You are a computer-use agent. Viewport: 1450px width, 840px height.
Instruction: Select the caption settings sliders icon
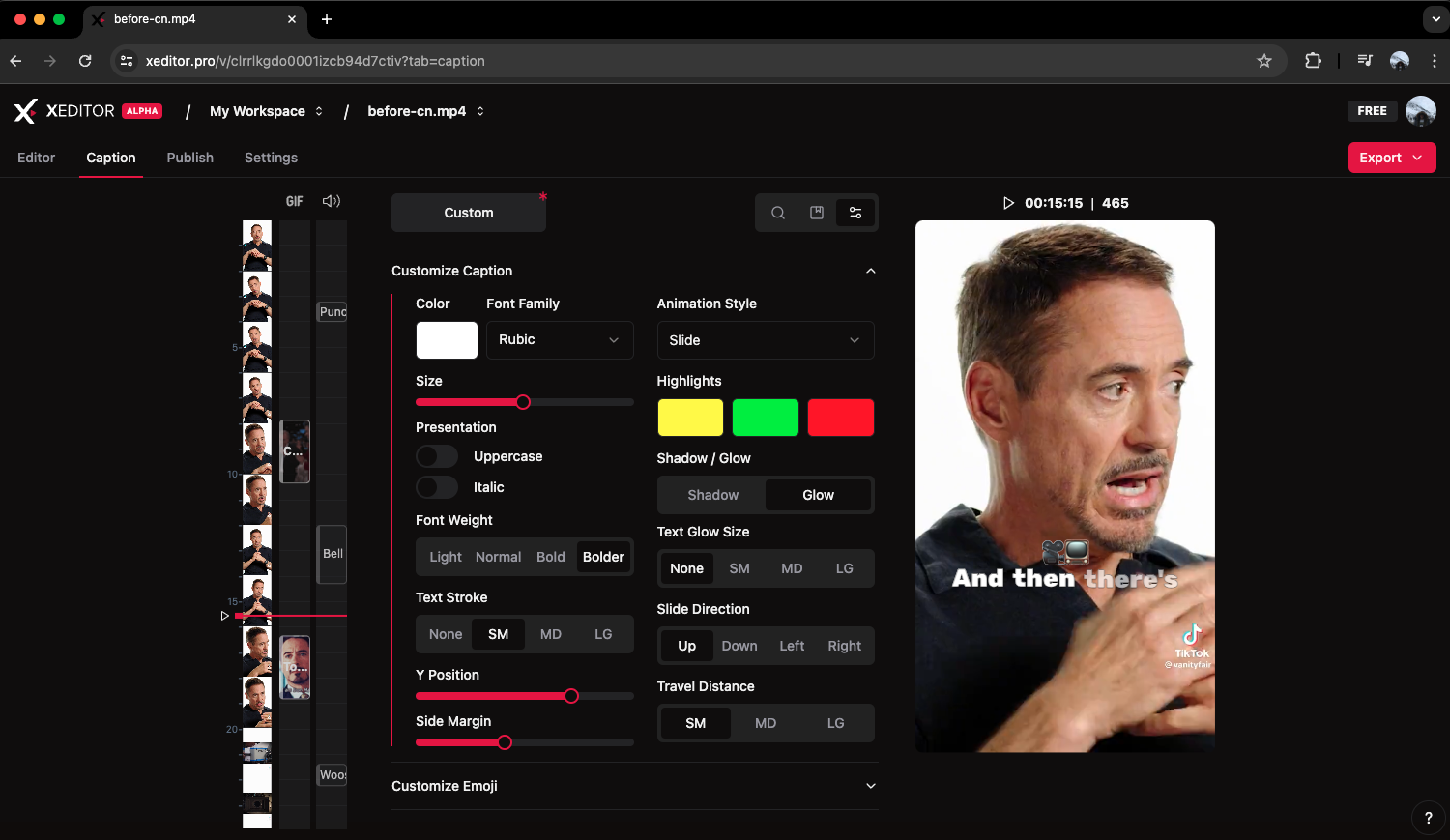coord(855,213)
